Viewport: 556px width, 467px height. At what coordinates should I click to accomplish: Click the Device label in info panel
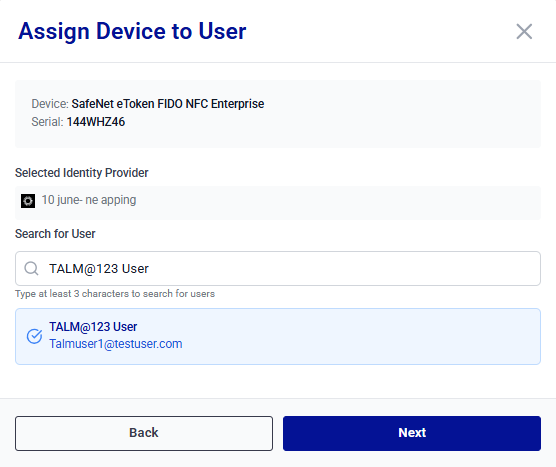pyautogui.click(x=50, y=104)
